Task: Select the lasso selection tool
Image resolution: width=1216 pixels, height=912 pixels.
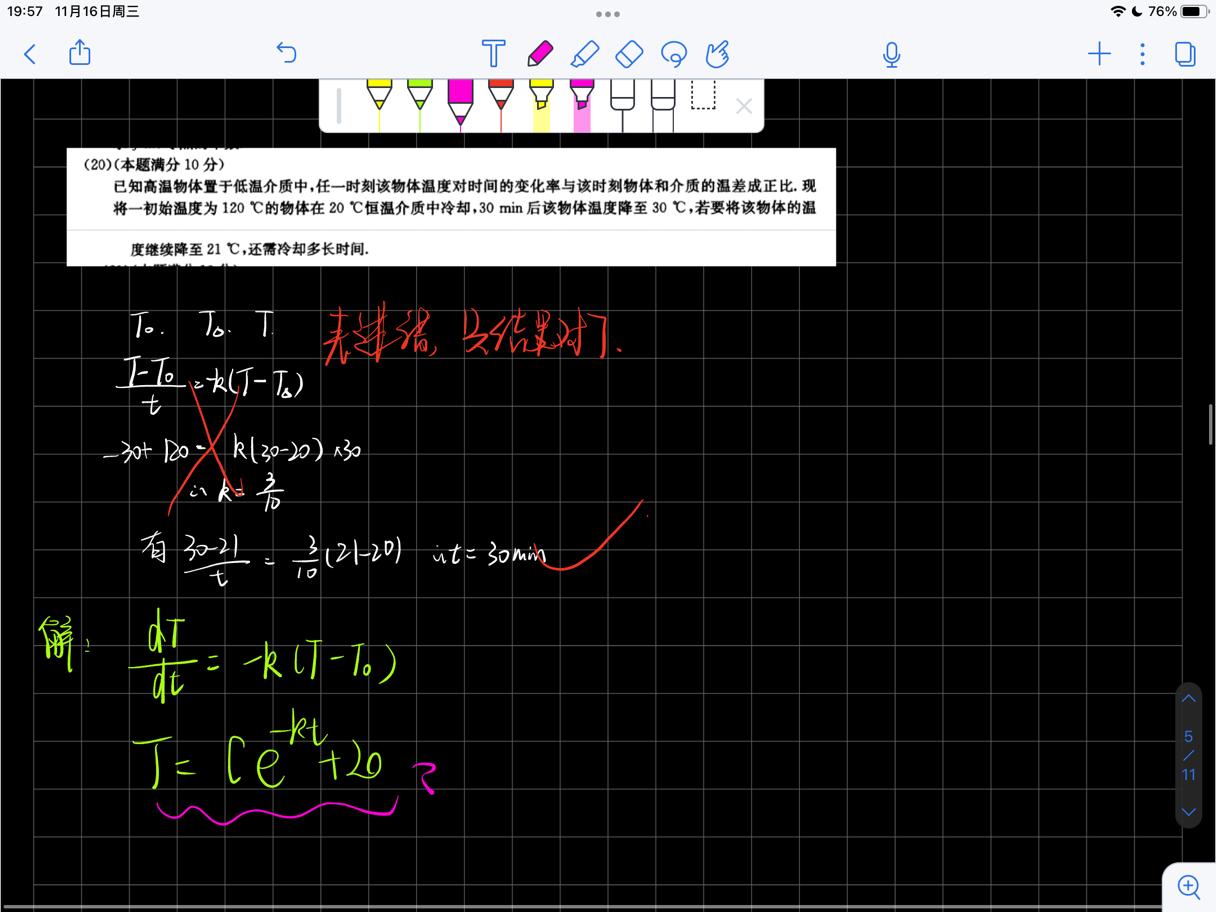Action: [x=673, y=53]
